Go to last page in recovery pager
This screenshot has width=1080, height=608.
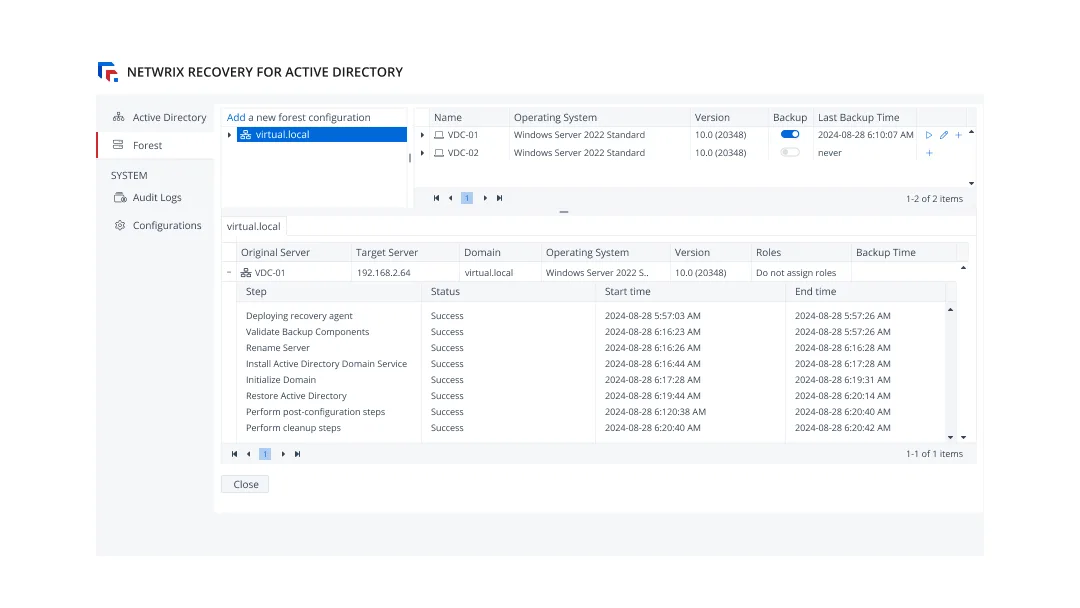tap(298, 454)
